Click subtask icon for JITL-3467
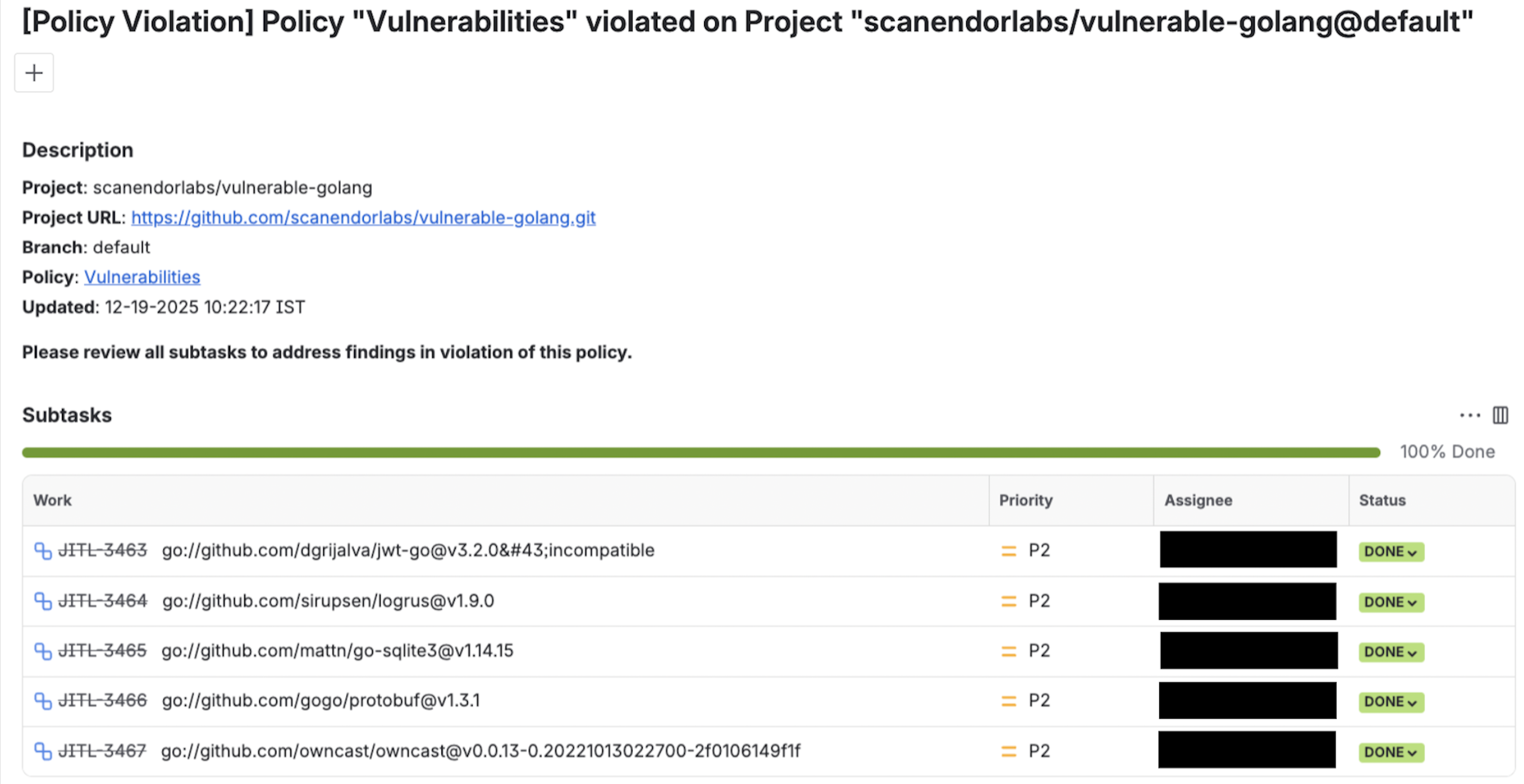 (x=43, y=751)
